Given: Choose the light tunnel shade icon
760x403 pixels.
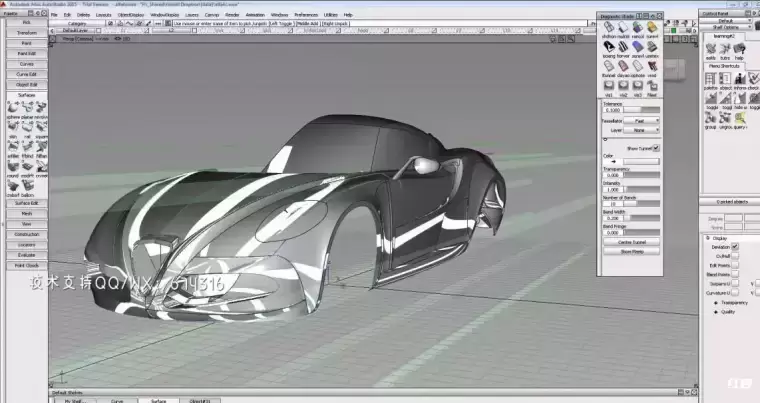Looking at the screenshot, I should 609,66.
